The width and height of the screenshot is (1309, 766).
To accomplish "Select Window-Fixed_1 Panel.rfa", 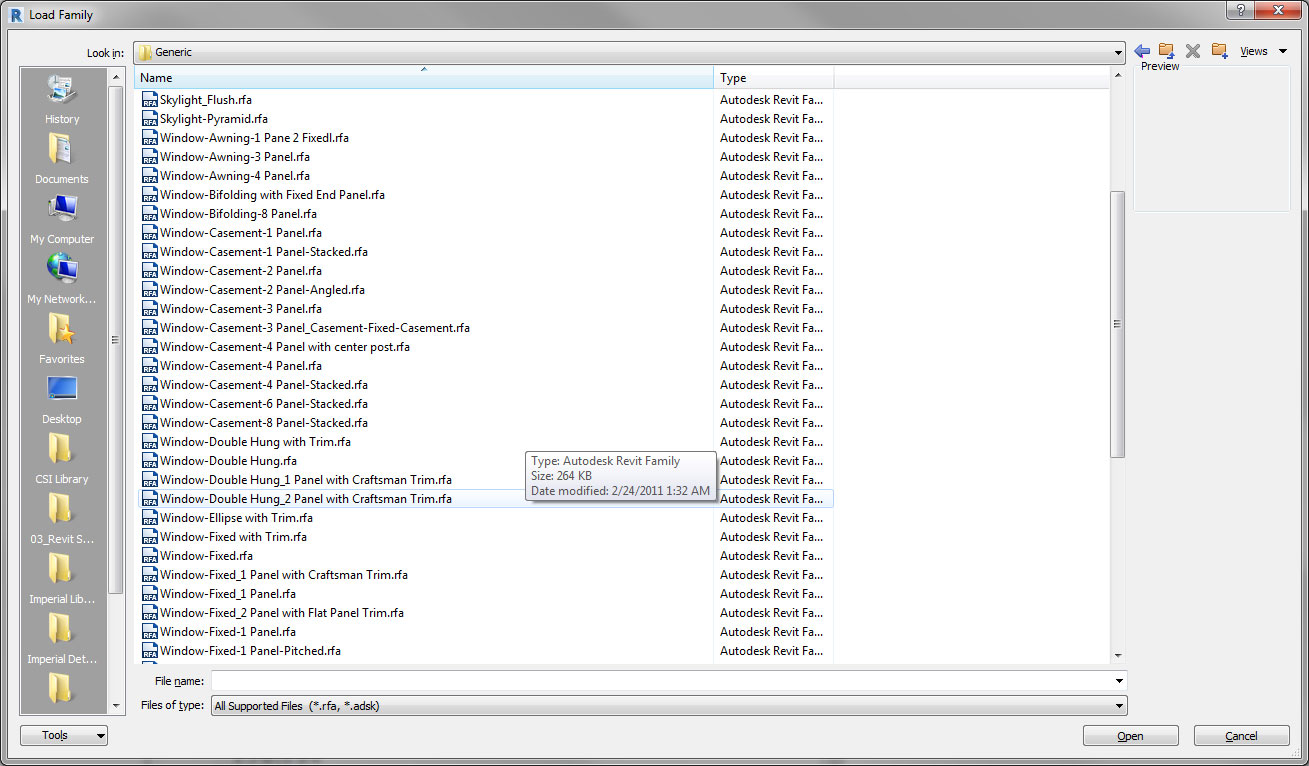I will pyautogui.click(x=228, y=594).
